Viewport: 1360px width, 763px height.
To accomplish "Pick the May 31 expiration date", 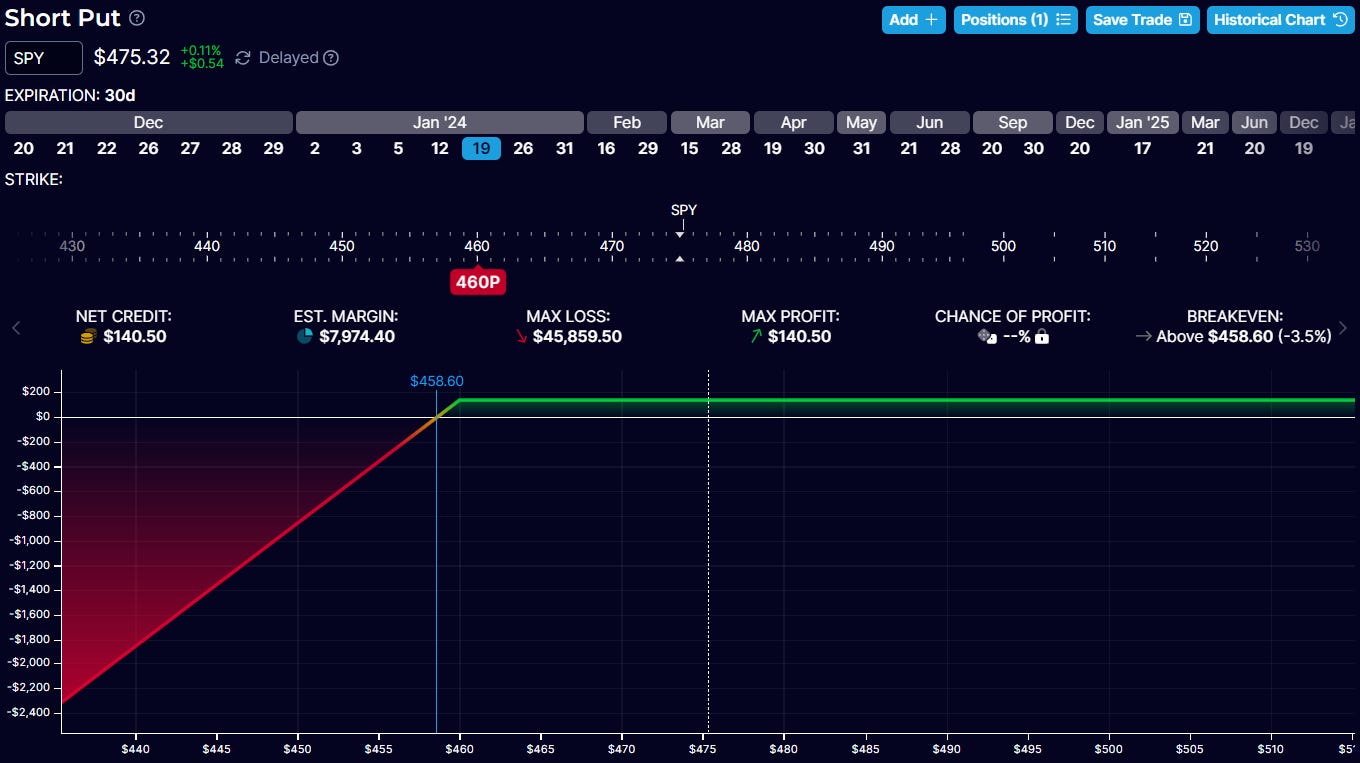I will tap(861, 148).
